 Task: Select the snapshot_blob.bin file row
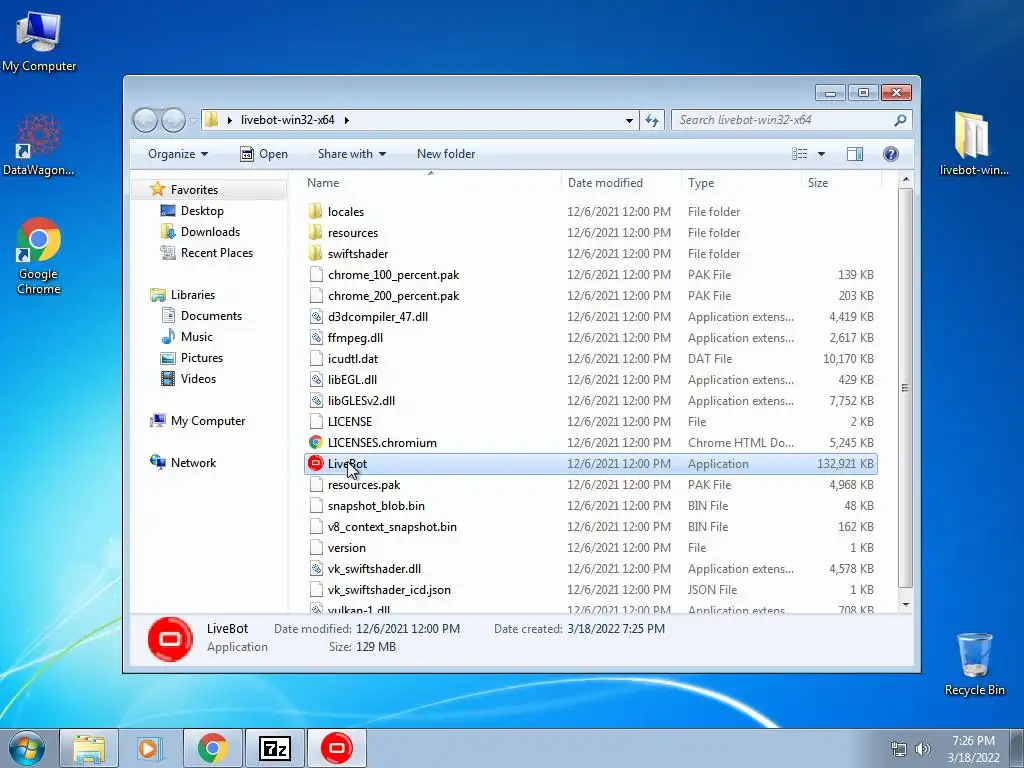pos(590,505)
